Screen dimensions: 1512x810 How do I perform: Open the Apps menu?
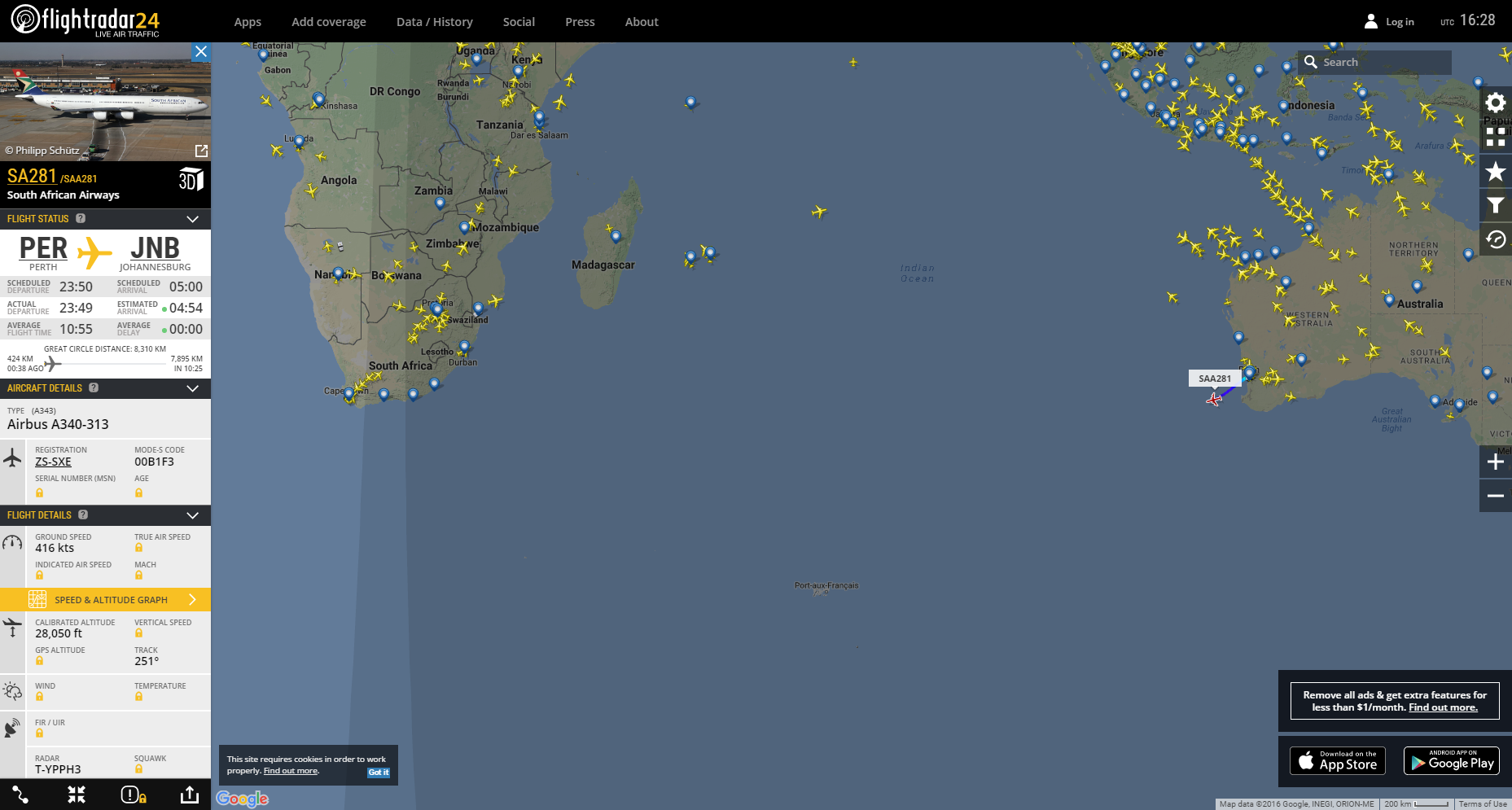point(248,22)
